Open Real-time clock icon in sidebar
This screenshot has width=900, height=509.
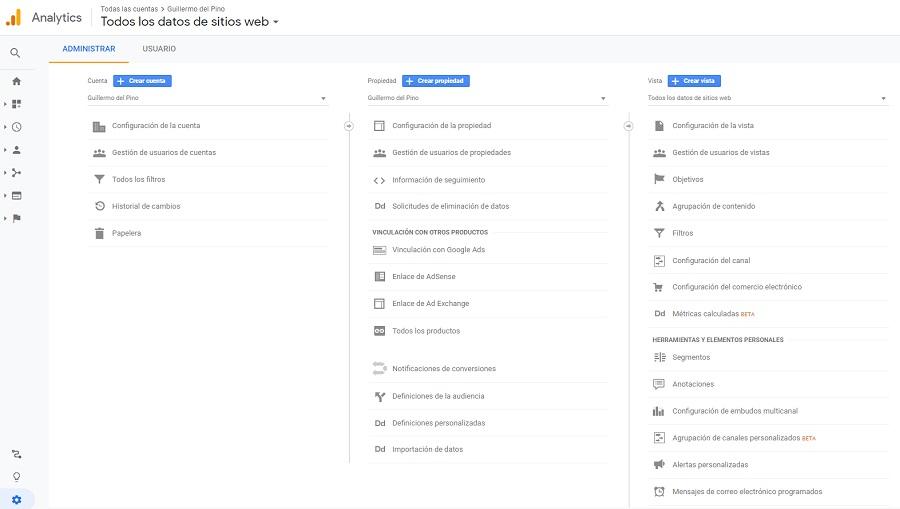(x=17, y=127)
